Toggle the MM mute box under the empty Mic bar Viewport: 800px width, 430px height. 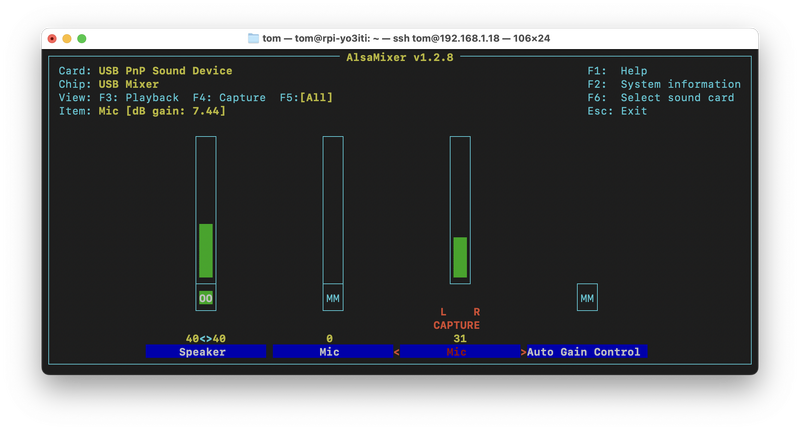[333, 298]
